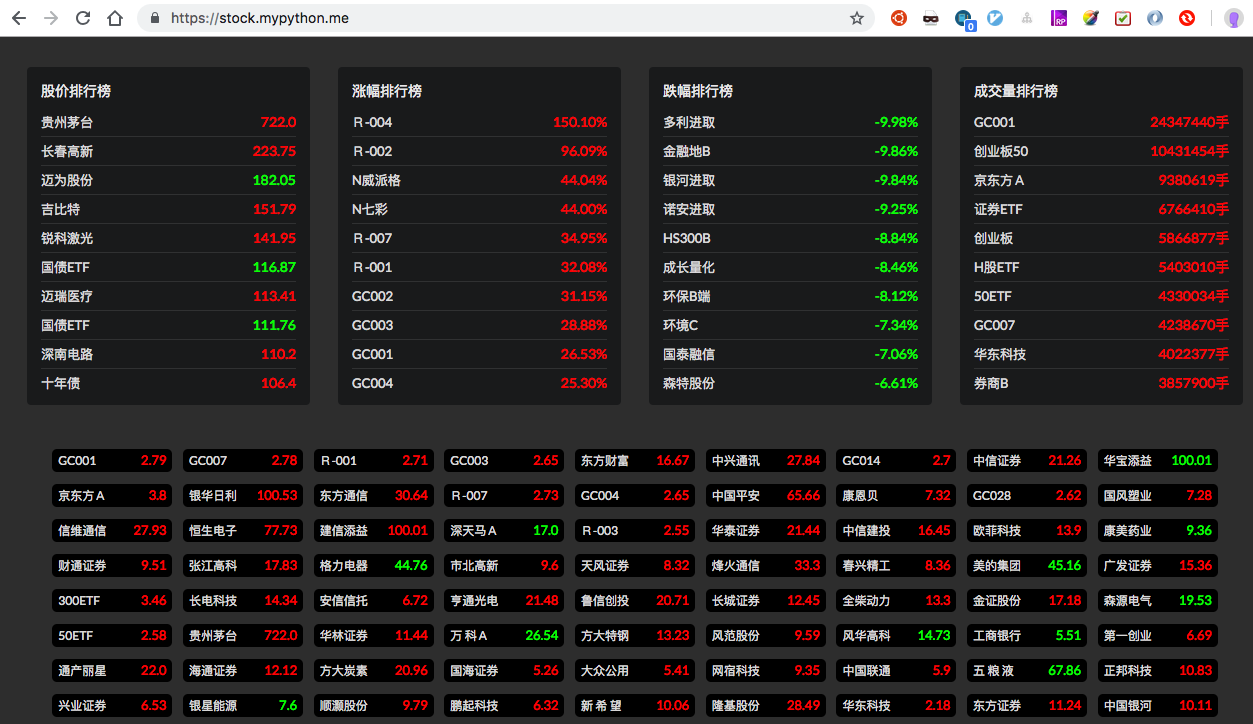
Task: Click the red sync arrows extension
Action: click(x=1187, y=18)
